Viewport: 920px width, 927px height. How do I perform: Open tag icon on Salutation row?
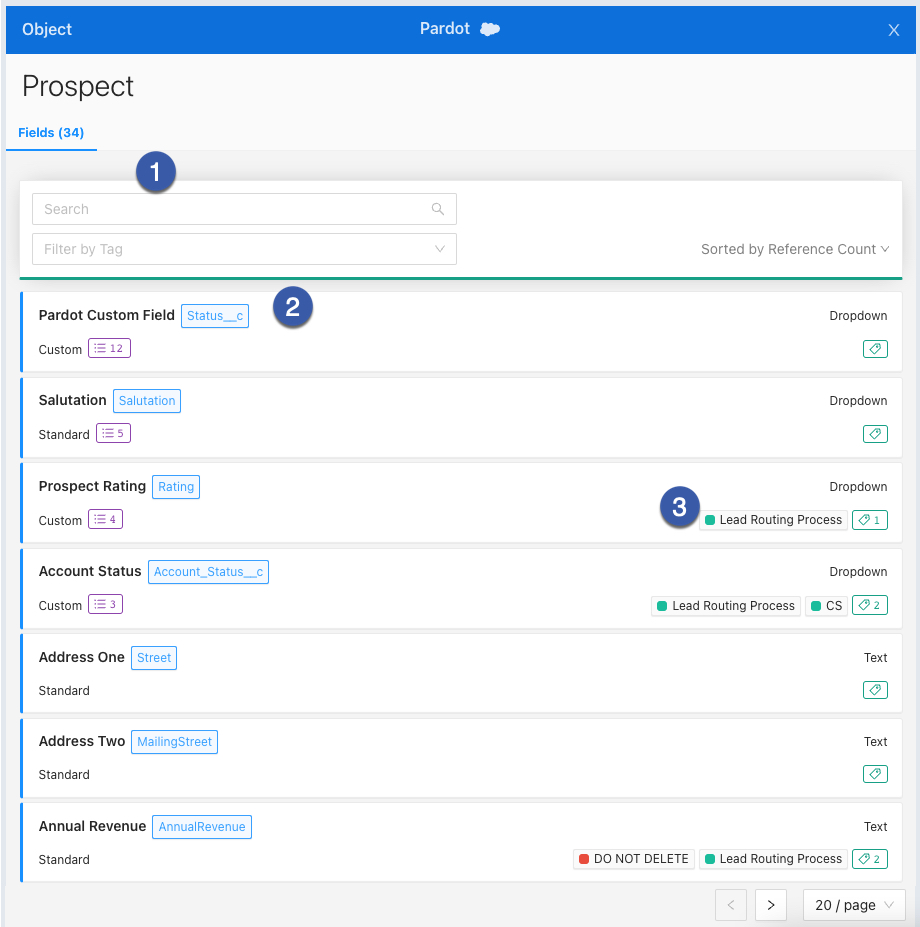click(x=875, y=434)
